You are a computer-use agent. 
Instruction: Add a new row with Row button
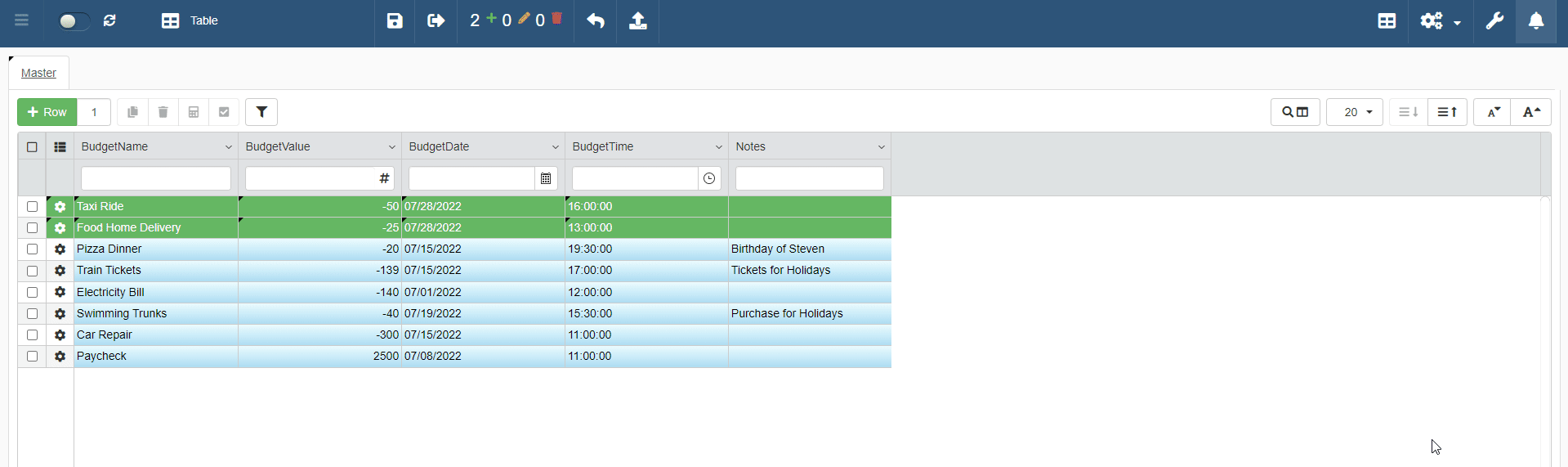pos(47,112)
